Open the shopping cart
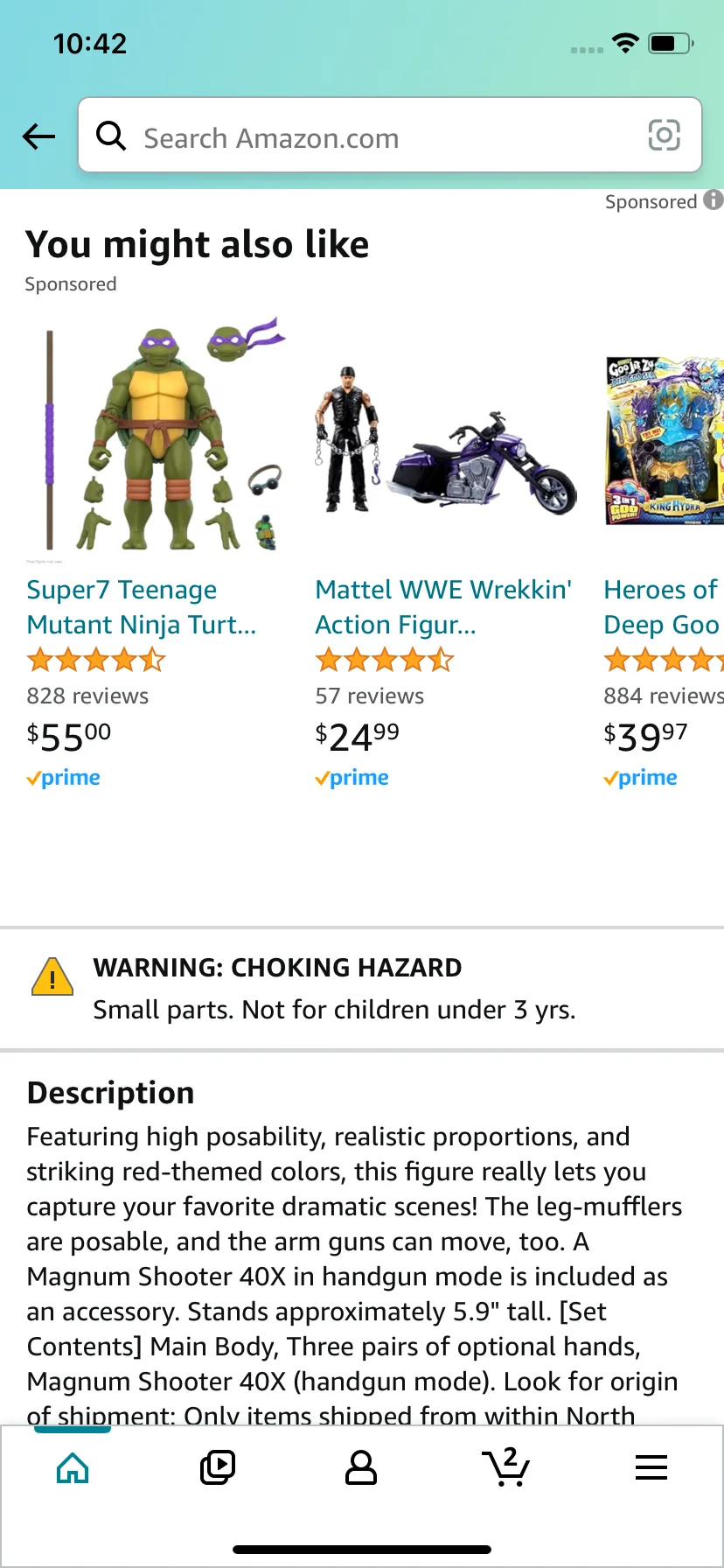The width and height of the screenshot is (724, 1568). point(506,1467)
